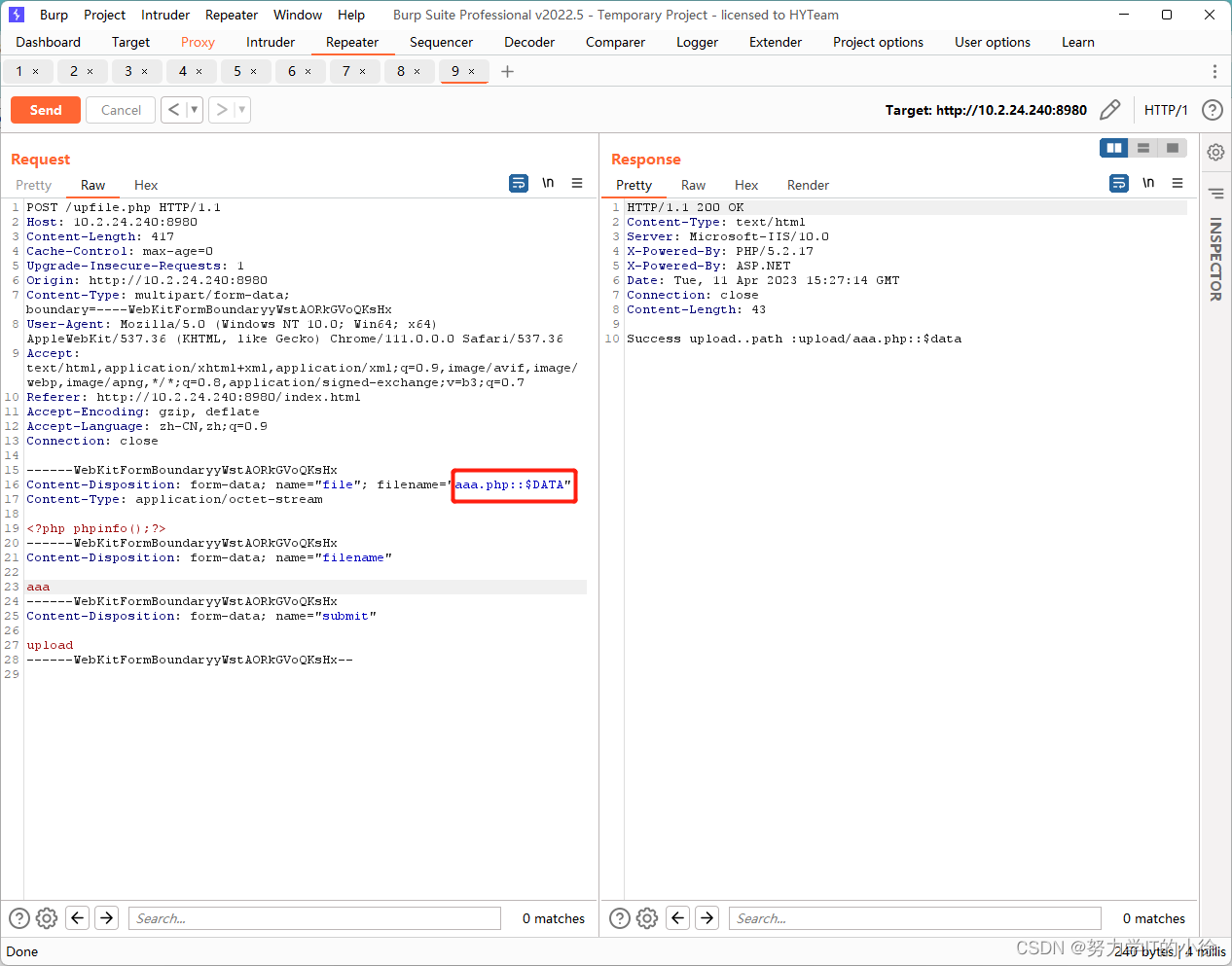Select side-by-side layout view
The width and height of the screenshot is (1232, 966).
(x=1114, y=148)
